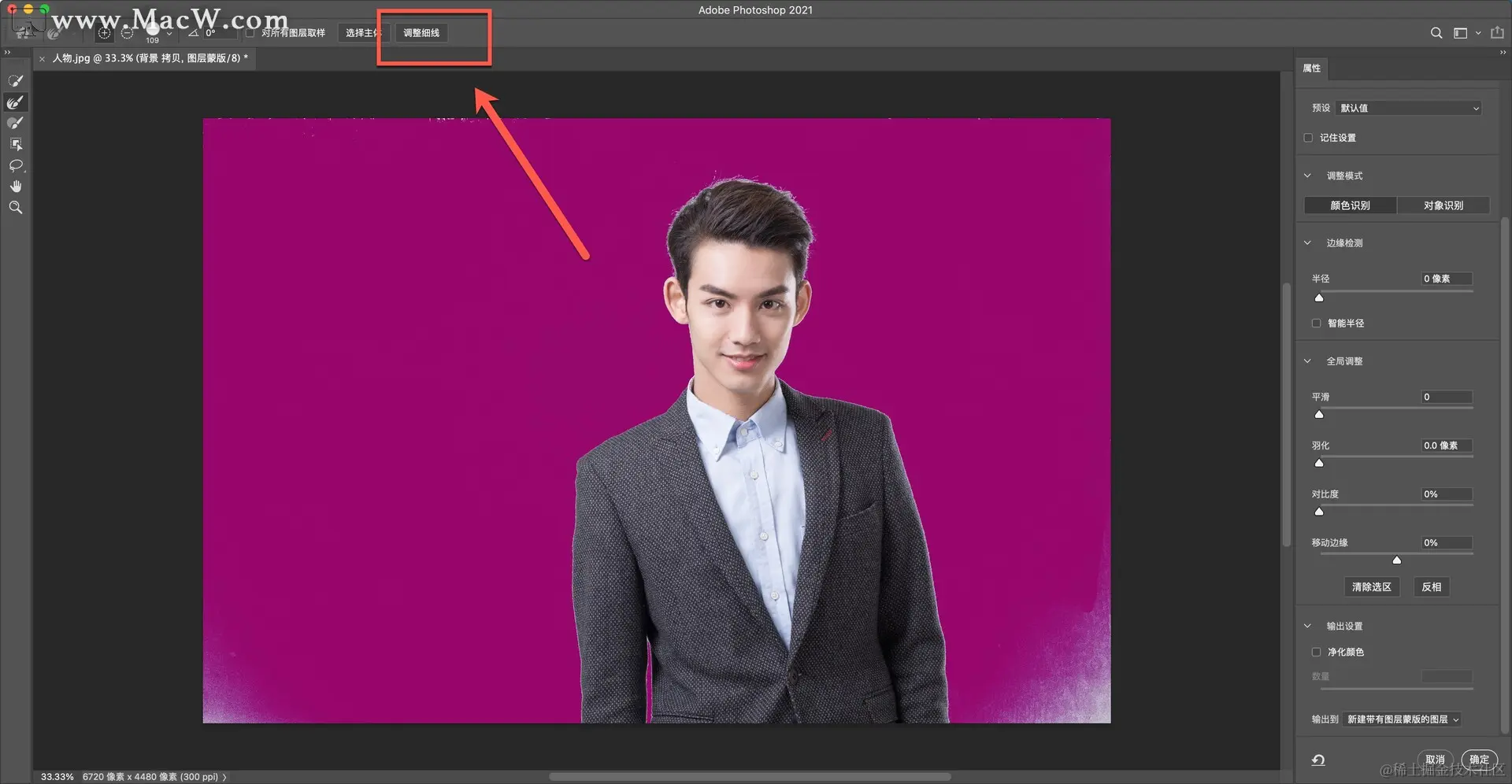
Task: Click the share icon in the top right
Action: (x=1497, y=32)
